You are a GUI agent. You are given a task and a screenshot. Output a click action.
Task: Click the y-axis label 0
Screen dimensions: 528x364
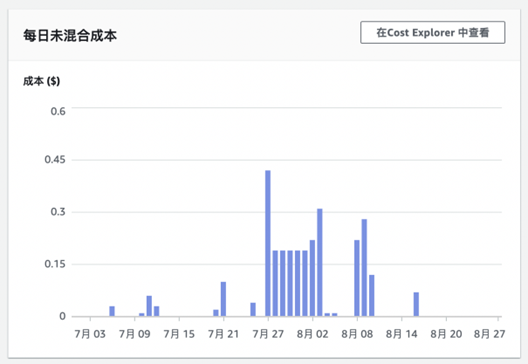point(62,316)
